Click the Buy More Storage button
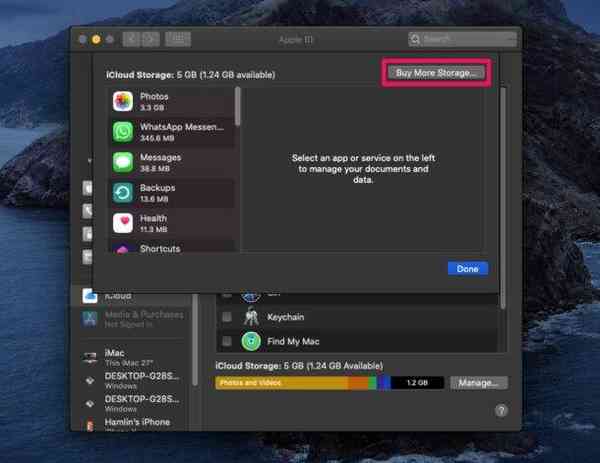This screenshot has width=600, height=463. [436, 73]
